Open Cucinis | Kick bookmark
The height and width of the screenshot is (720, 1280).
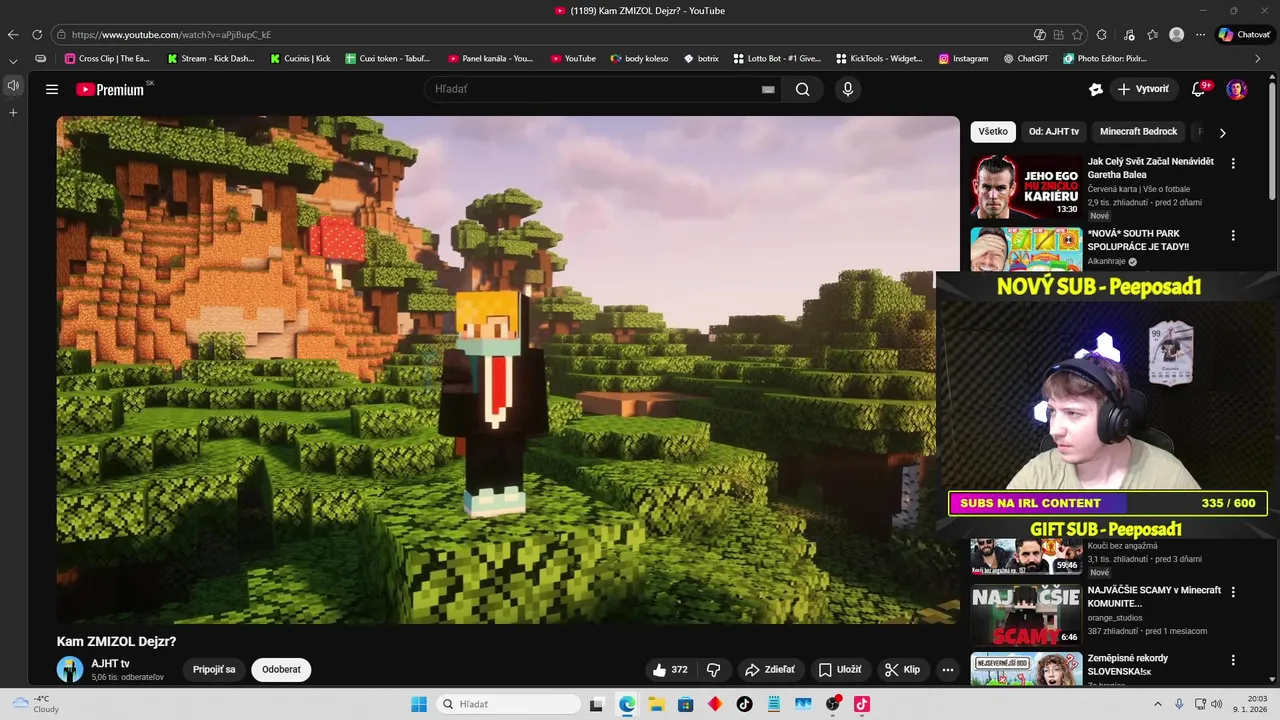coord(300,59)
